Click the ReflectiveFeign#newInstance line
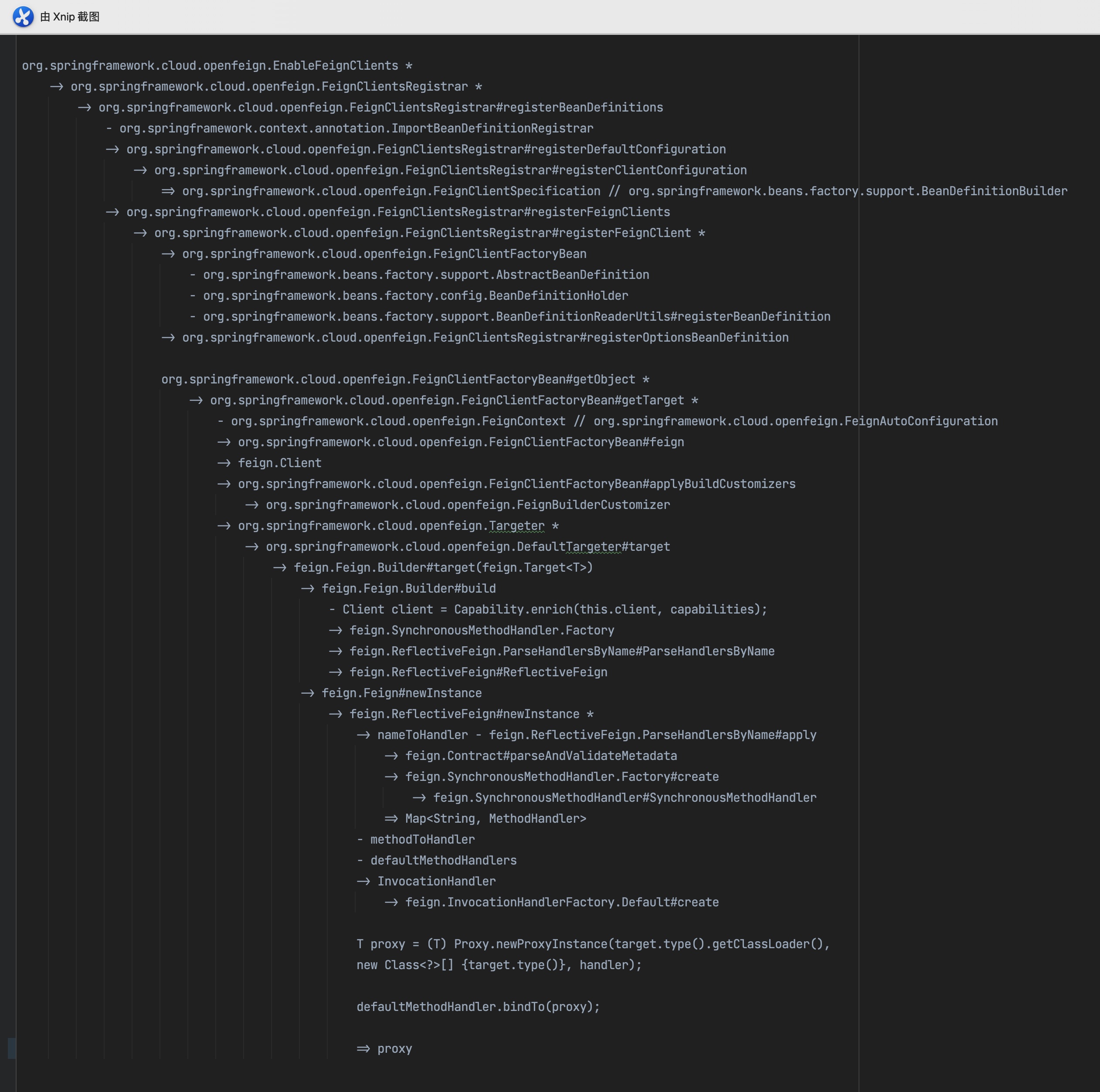1100x1092 pixels. 464,714
